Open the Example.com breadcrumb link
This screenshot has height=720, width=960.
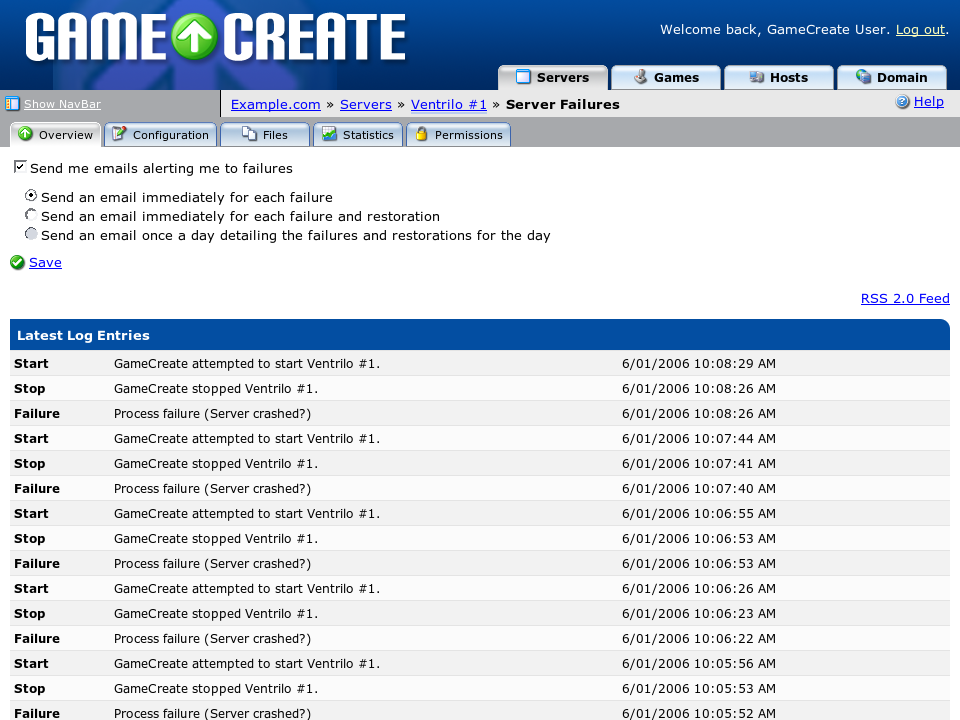[x=276, y=105]
